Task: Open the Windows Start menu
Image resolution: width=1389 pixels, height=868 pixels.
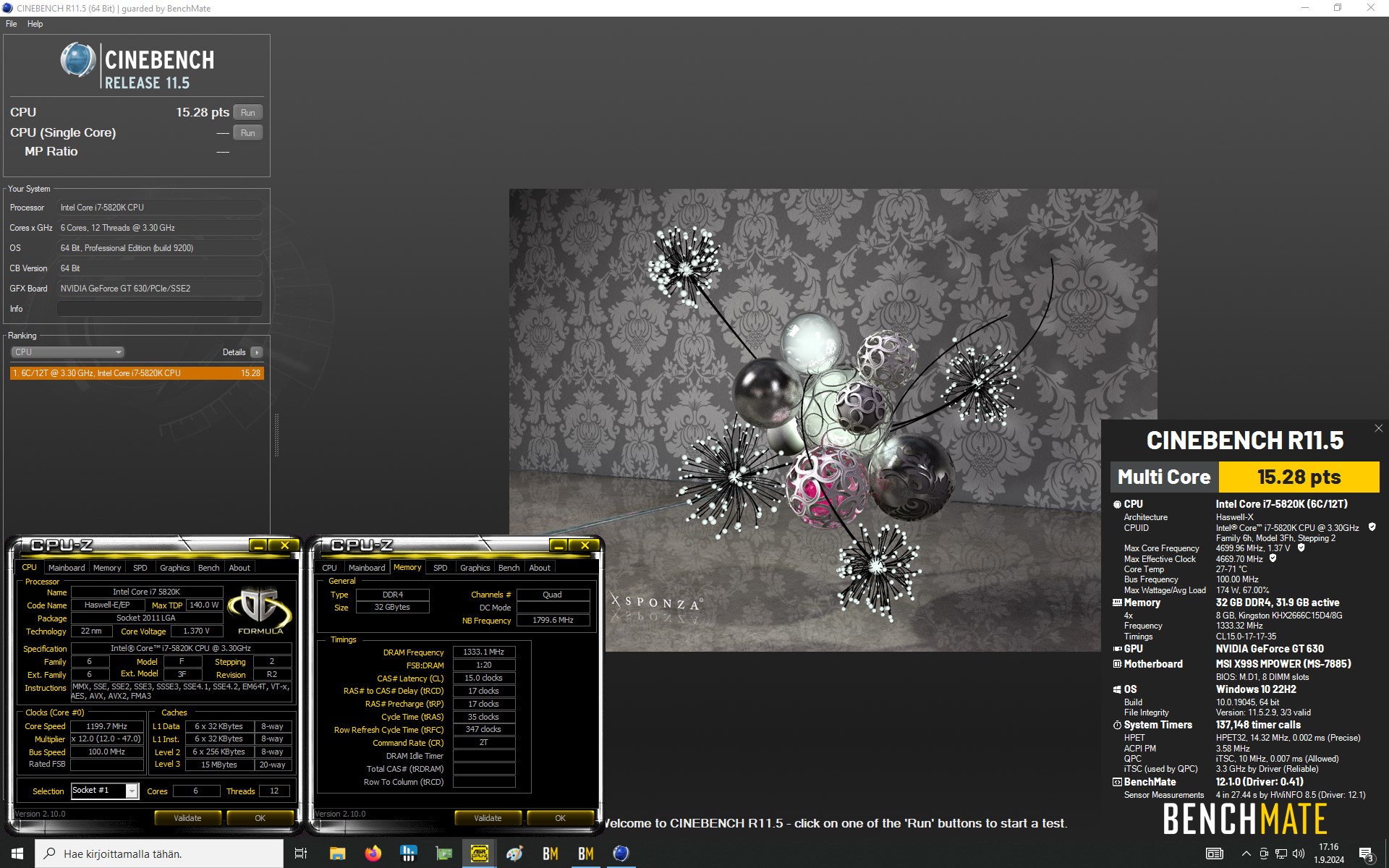Action: [17, 854]
